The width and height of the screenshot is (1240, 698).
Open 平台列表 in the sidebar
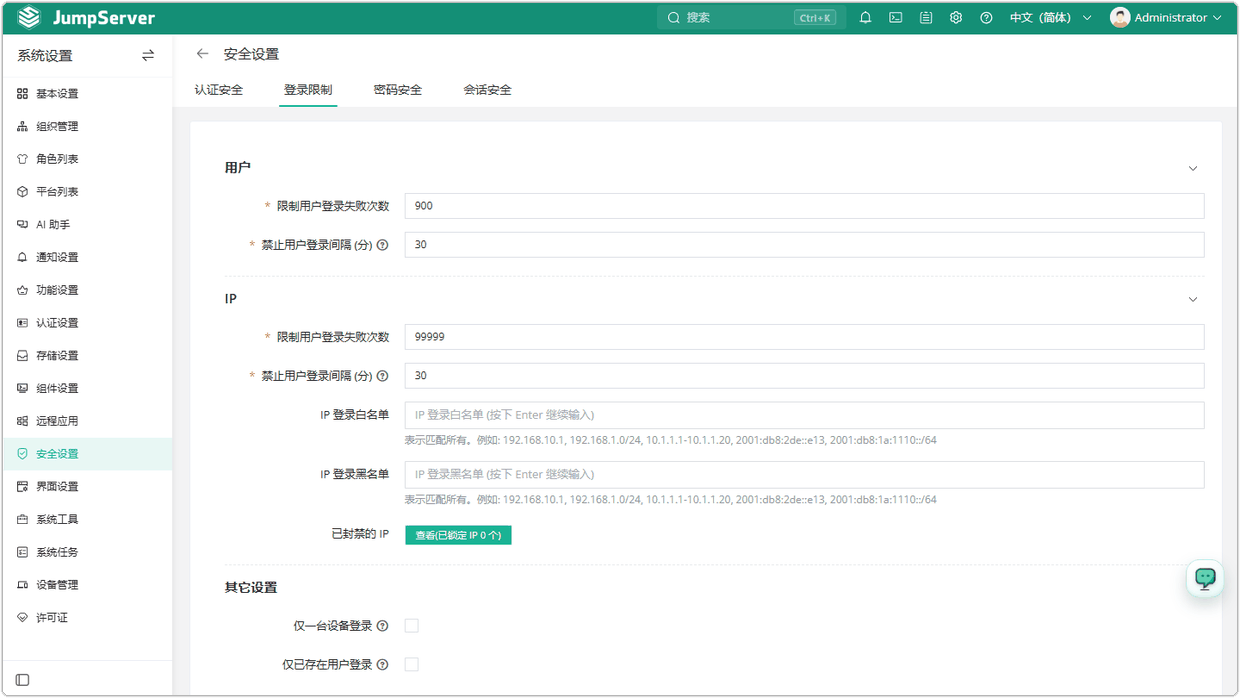click(86, 192)
